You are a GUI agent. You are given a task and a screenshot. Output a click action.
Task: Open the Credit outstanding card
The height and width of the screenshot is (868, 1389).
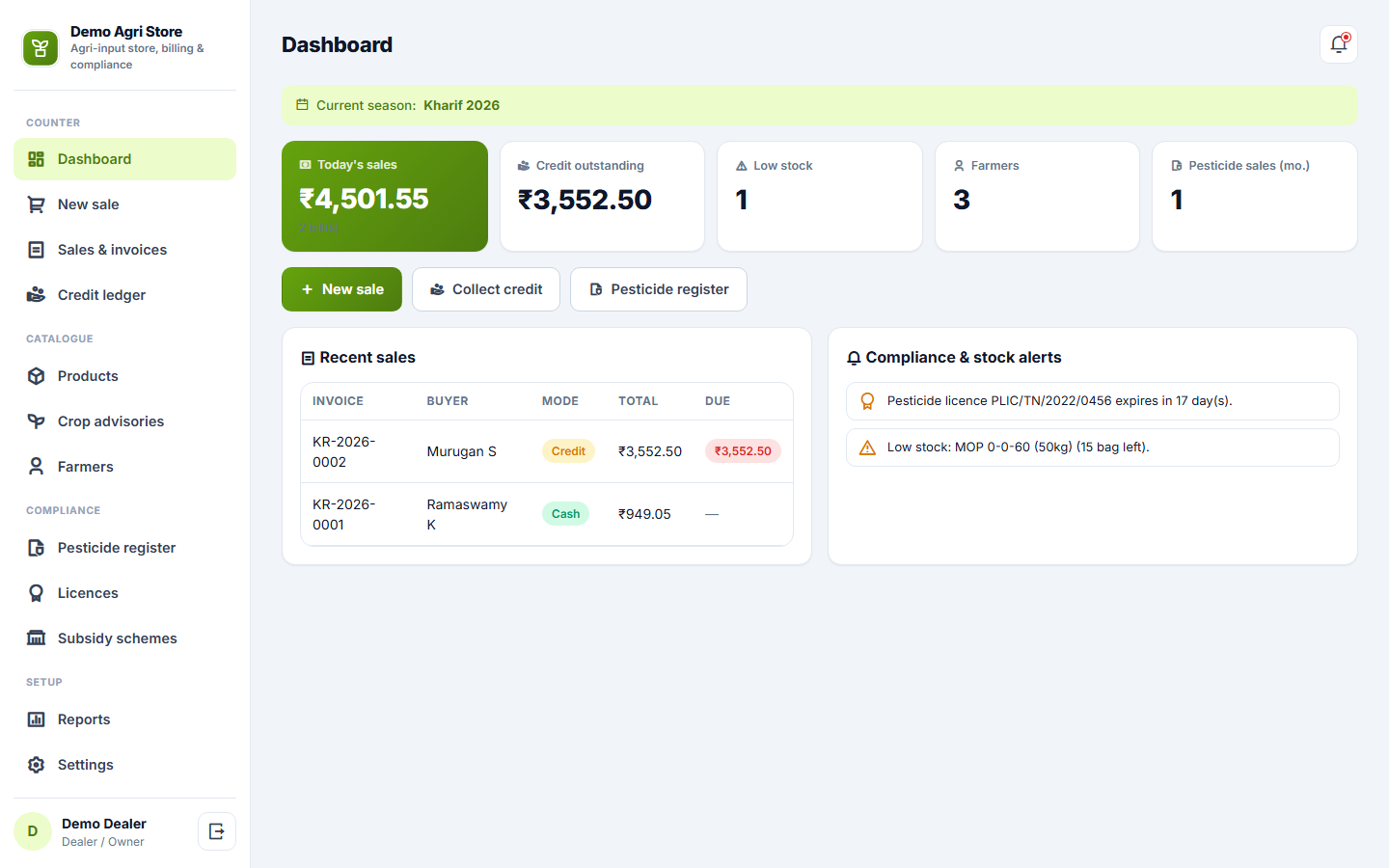click(603, 197)
